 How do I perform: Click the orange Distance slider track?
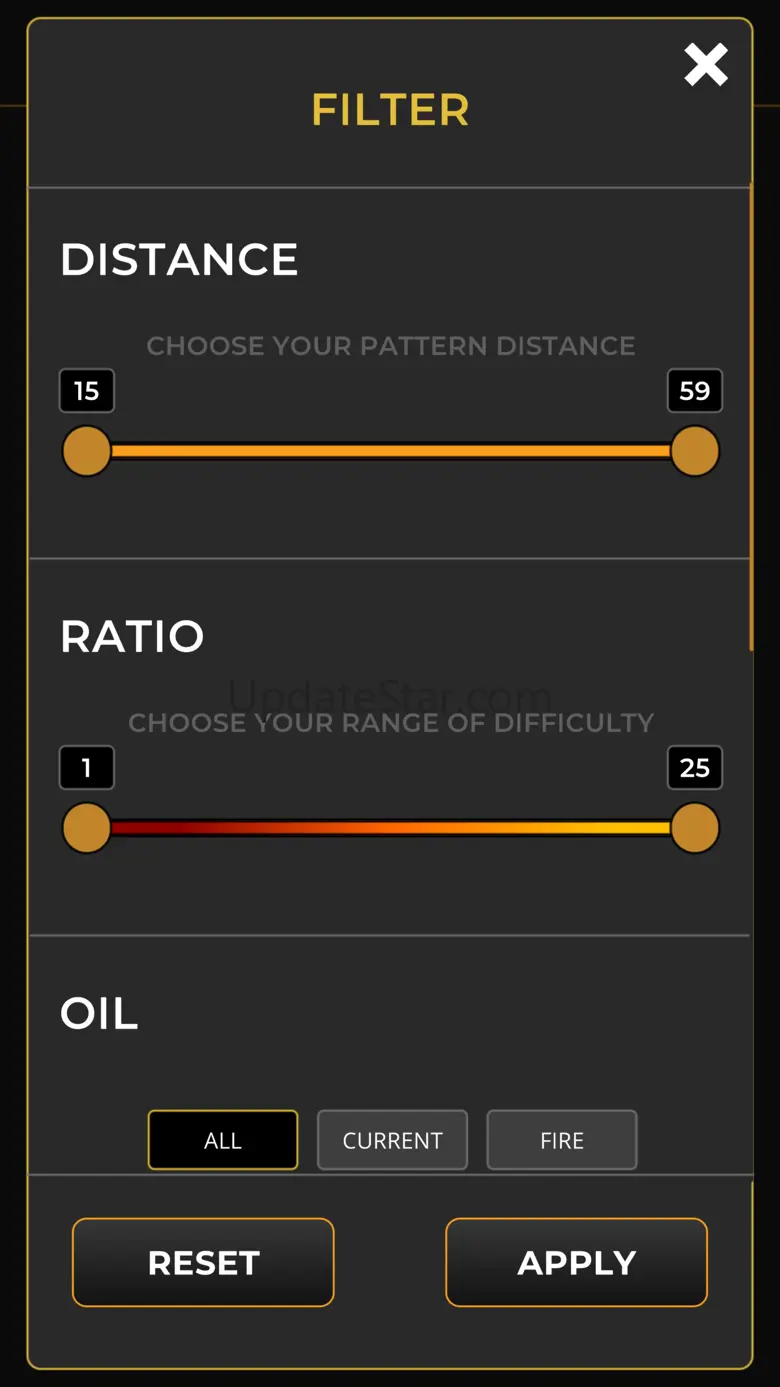click(x=390, y=451)
